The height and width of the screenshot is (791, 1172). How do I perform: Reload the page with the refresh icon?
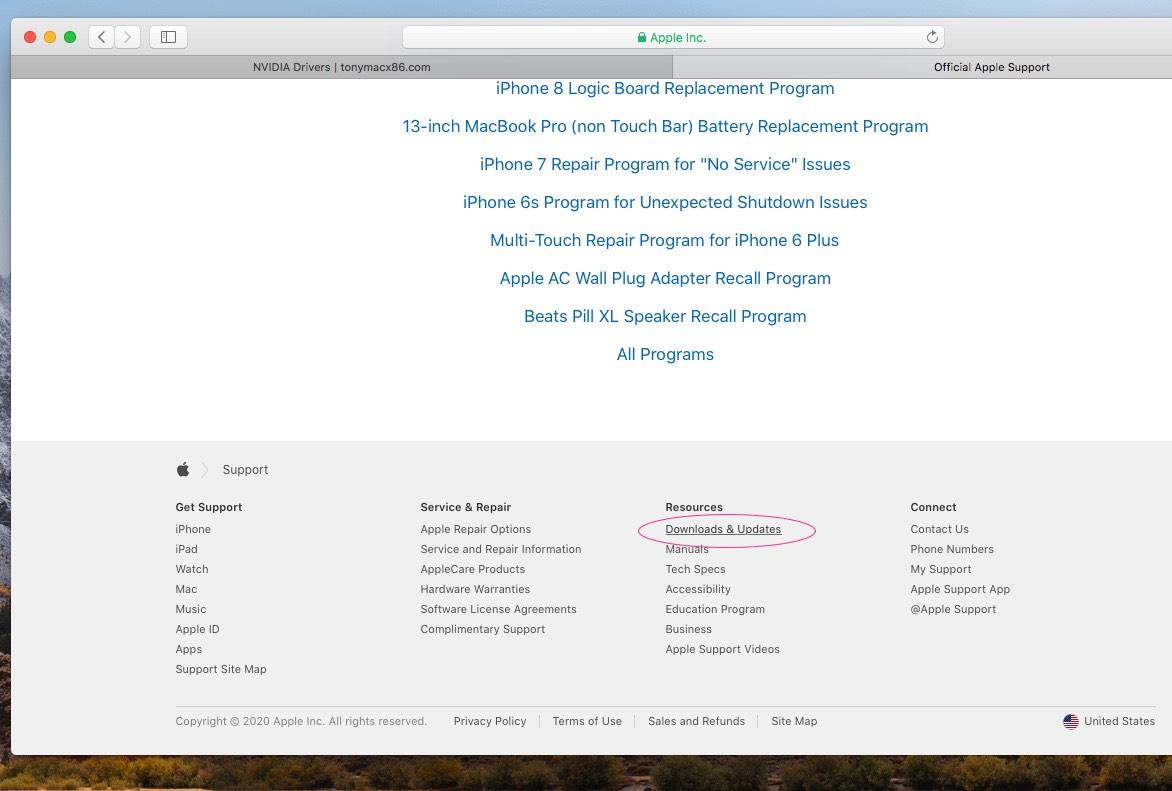tap(932, 37)
